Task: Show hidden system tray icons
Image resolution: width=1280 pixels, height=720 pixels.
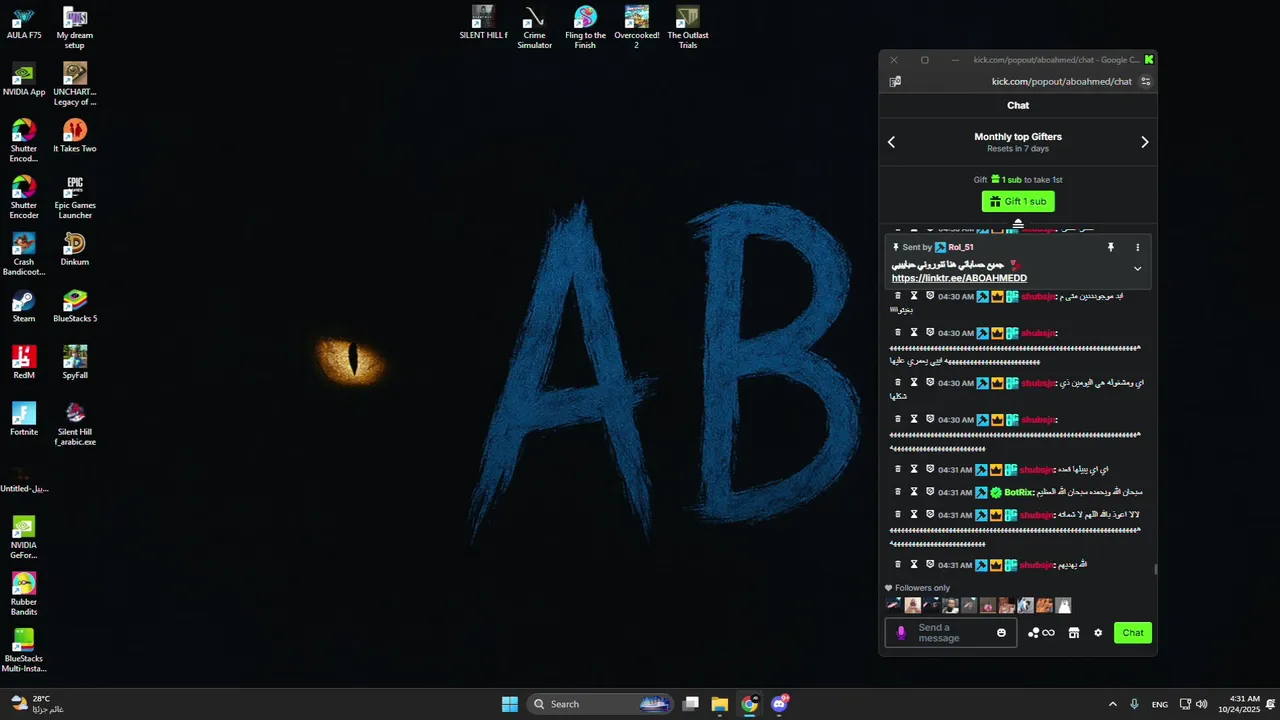Action: tap(1112, 704)
